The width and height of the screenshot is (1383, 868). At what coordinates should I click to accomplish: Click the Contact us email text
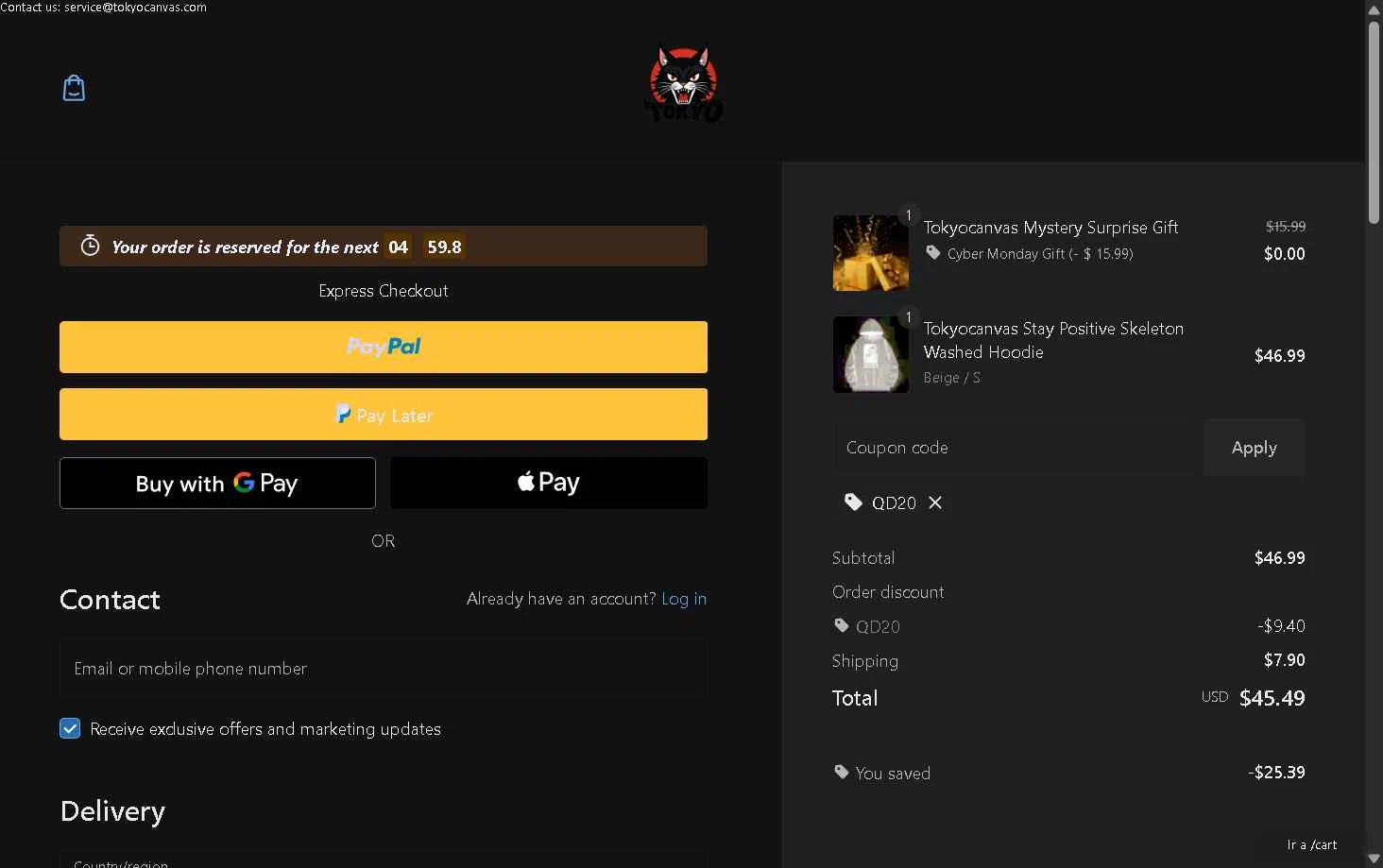[103, 8]
